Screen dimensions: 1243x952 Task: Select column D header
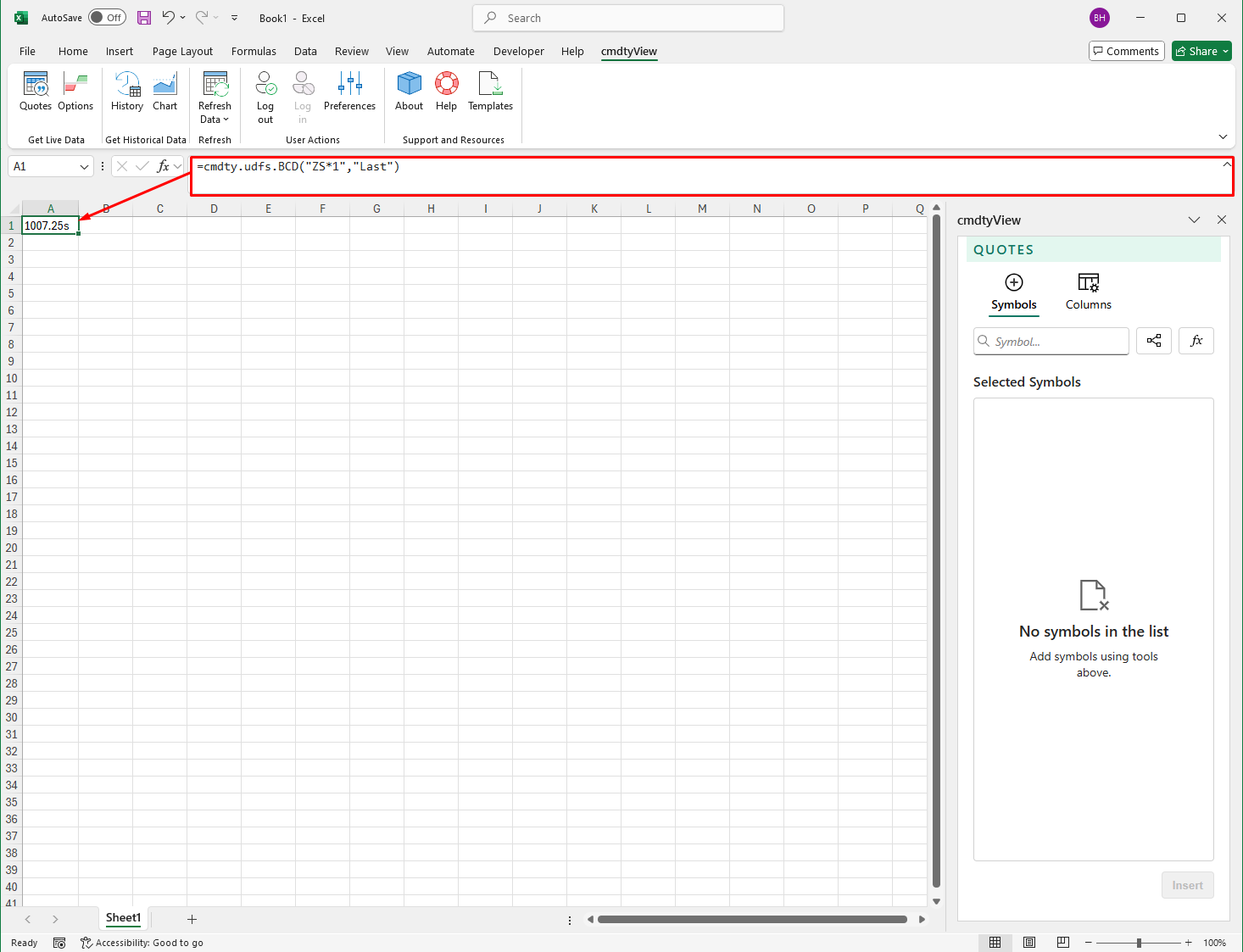tap(214, 209)
